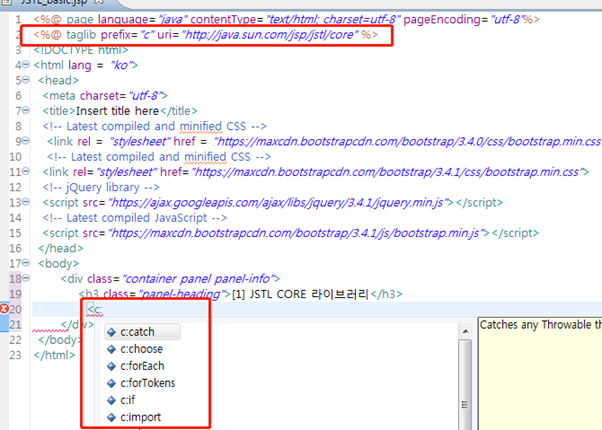Click line number 12 in the gutter
Screen dimensions: 602x430
click(15, 187)
